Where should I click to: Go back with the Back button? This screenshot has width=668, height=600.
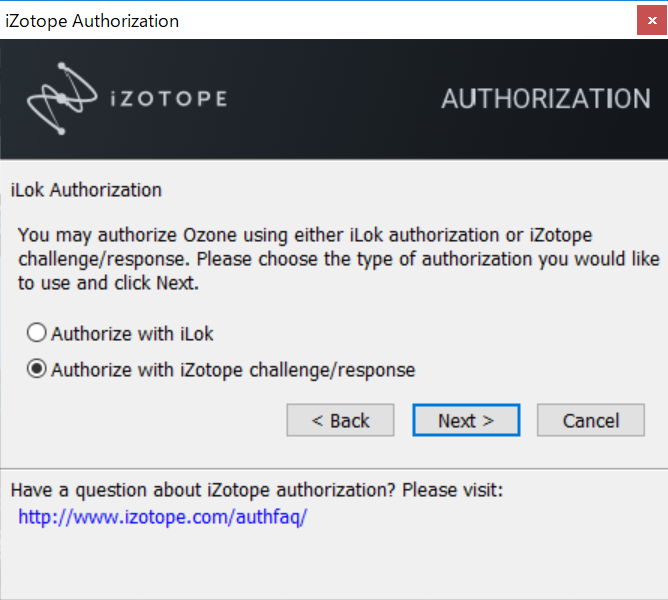340,420
